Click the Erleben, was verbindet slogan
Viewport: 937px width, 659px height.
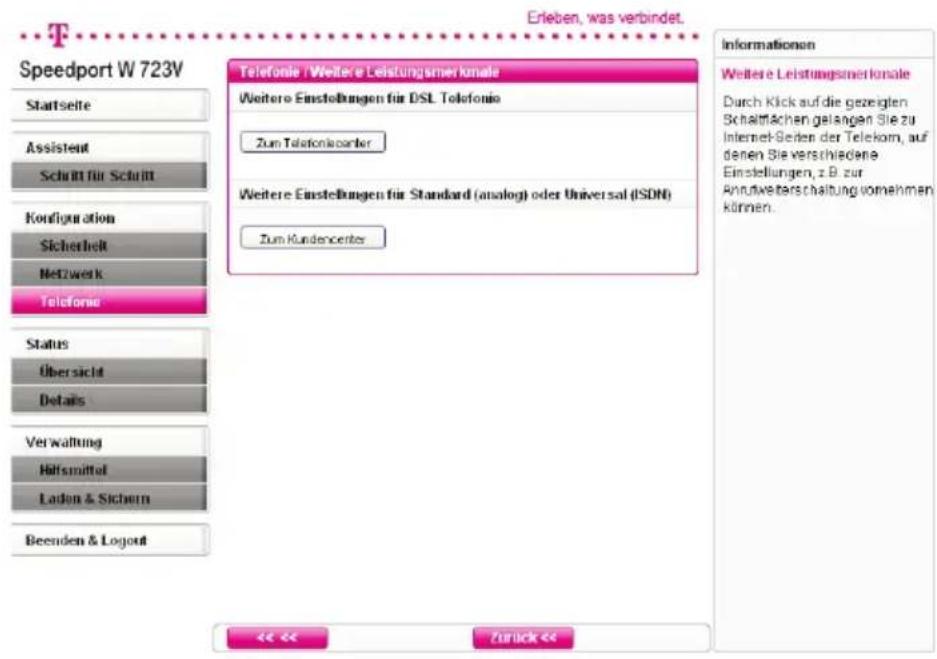coord(605,18)
